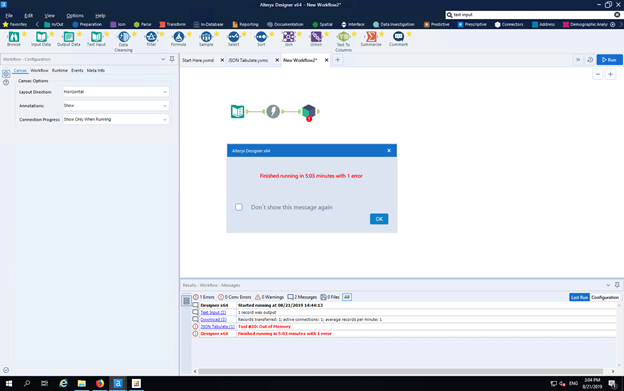Toggle favorite star on Output Data tool
The height and width of the screenshot is (391, 624).
[79, 34]
